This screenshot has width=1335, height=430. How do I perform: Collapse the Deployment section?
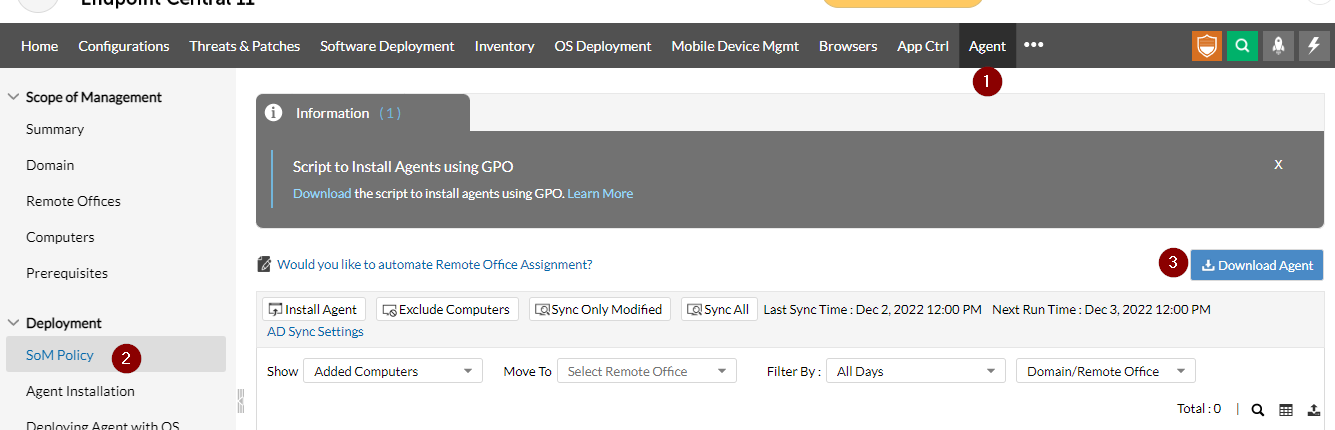pyautogui.click(x=14, y=323)
